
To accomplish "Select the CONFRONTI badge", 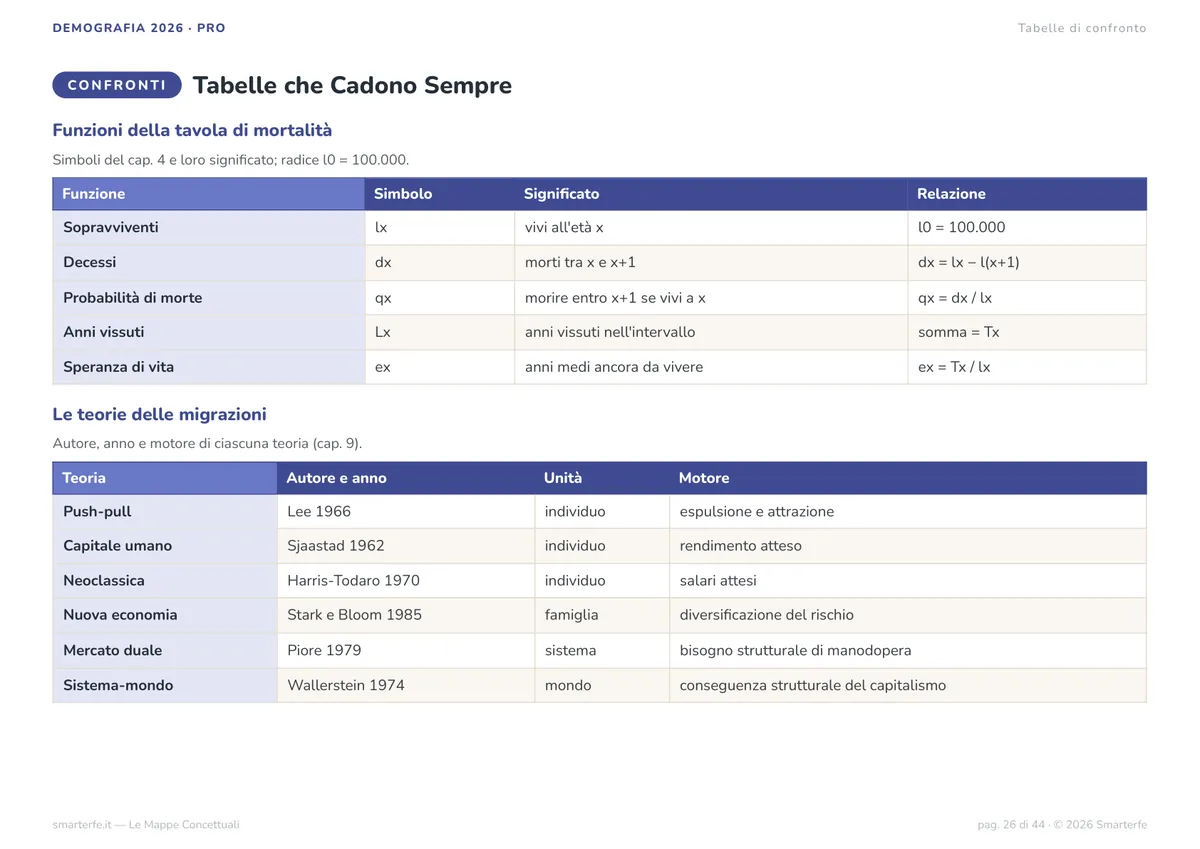I will (117, 85).
